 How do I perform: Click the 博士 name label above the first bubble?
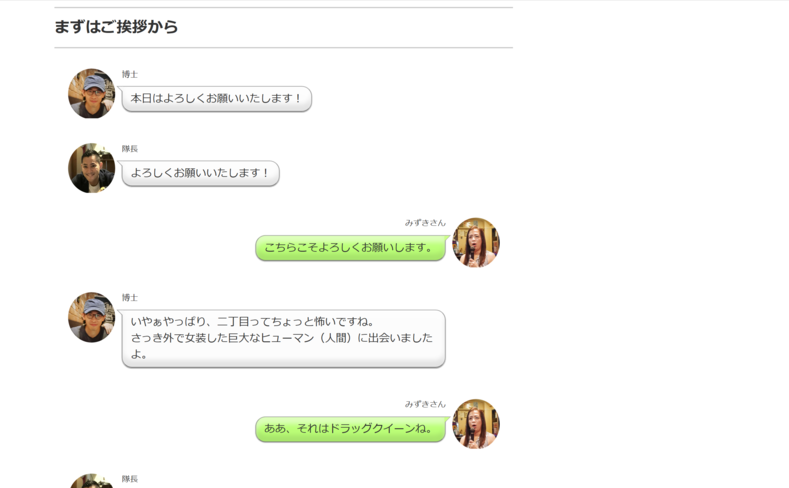pyautogui.click(x=130, y=75)
